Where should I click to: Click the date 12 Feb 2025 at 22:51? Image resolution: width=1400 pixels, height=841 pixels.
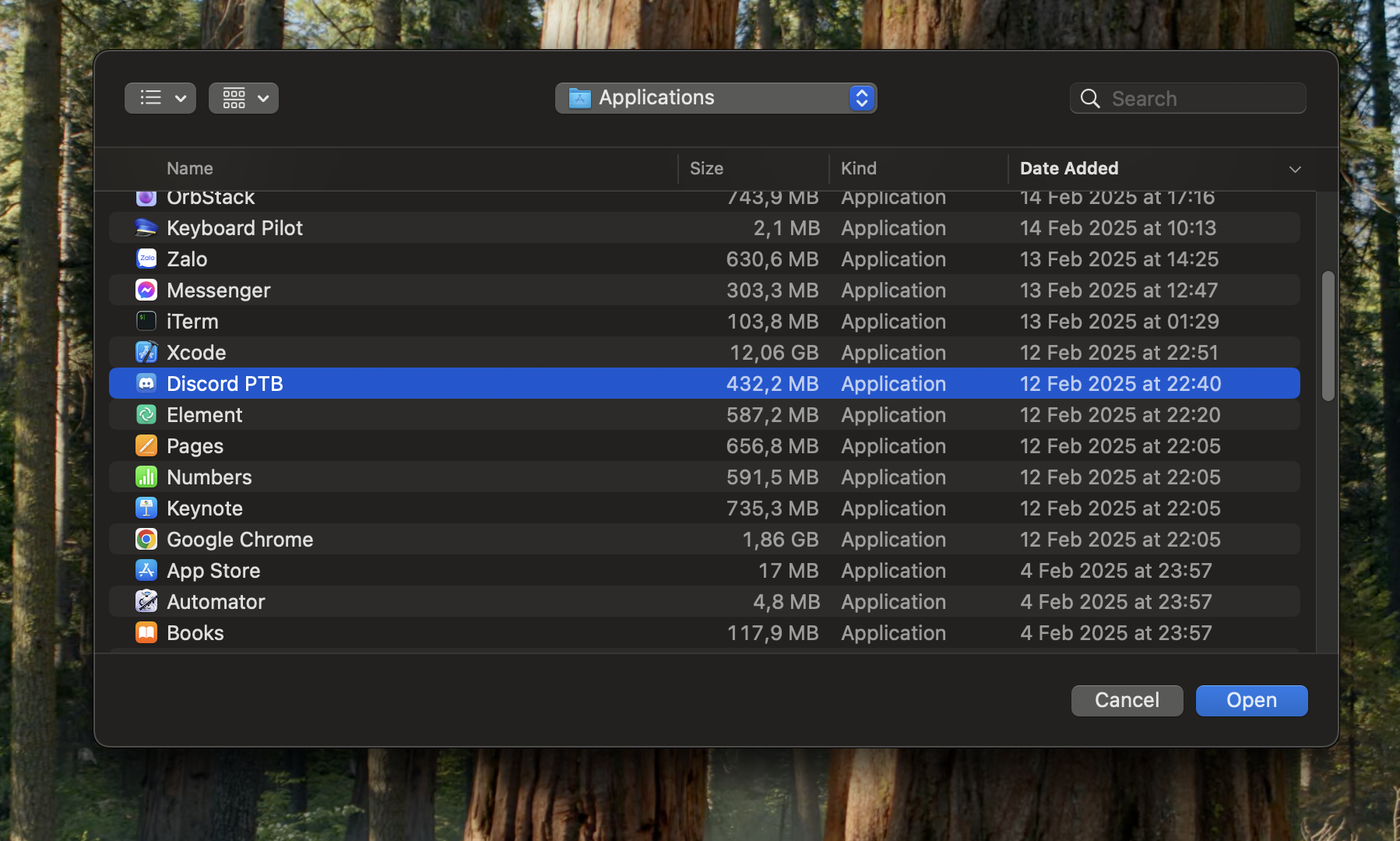(1119, 353)
